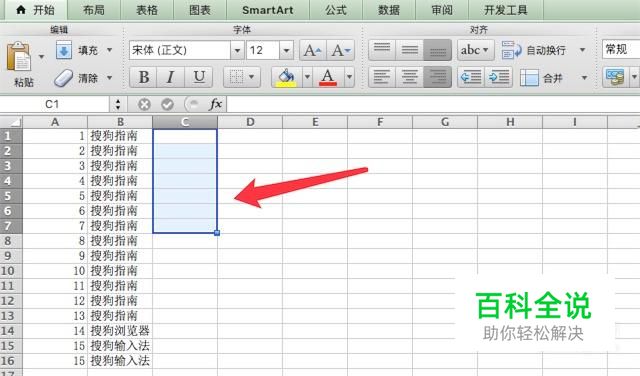
Task: Click cell A14 with value 14
Action: pyautogui.click(x=55, y=331)
